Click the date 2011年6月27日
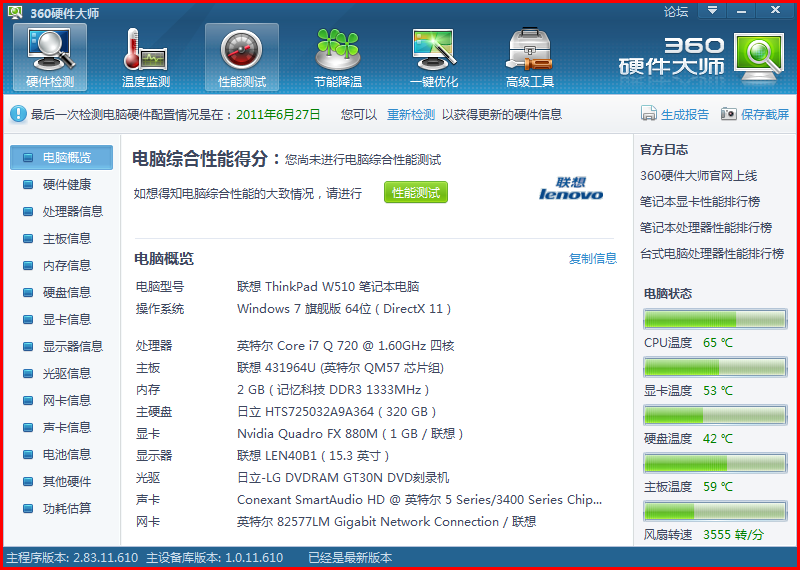Image resolution: width=800 pixels, height=570 pixels. click(x=278, y=114)
